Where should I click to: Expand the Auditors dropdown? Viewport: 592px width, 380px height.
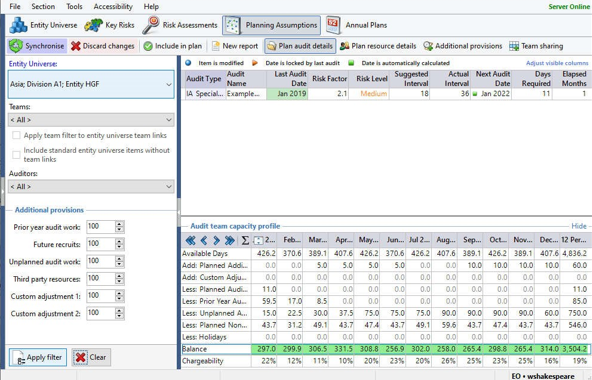[x=169, y=187]
